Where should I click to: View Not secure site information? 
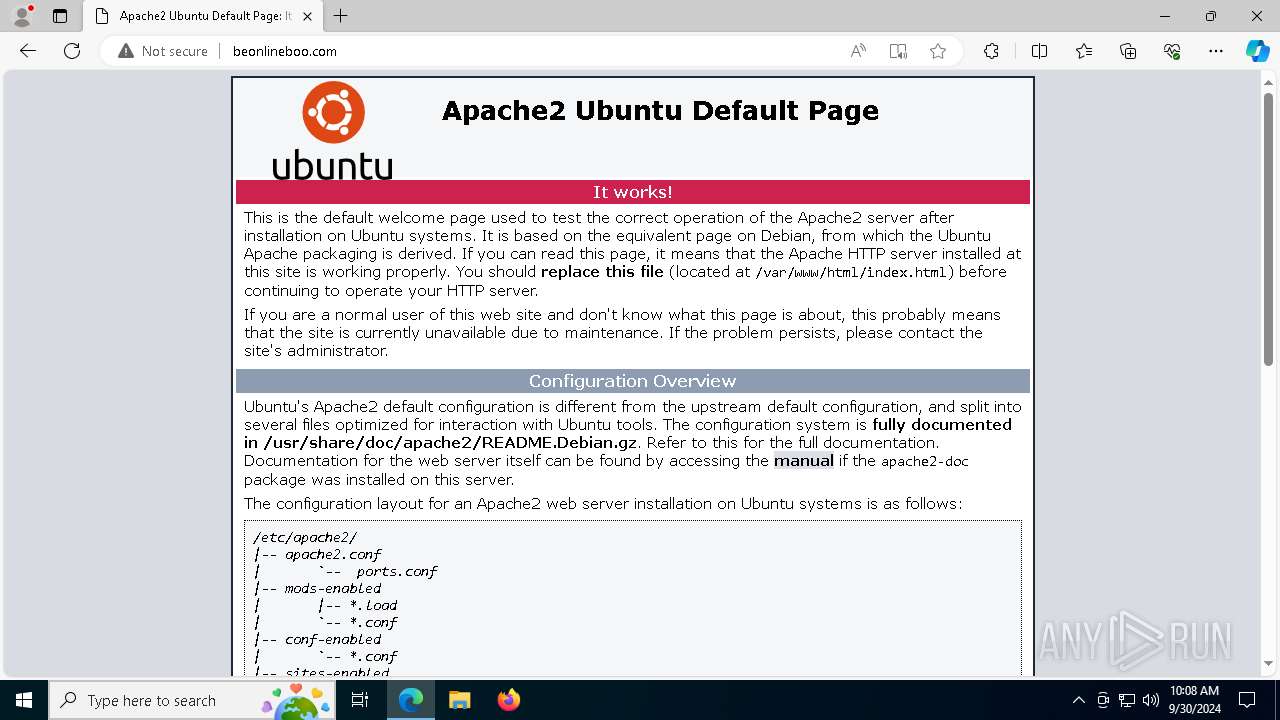[163, 51]
